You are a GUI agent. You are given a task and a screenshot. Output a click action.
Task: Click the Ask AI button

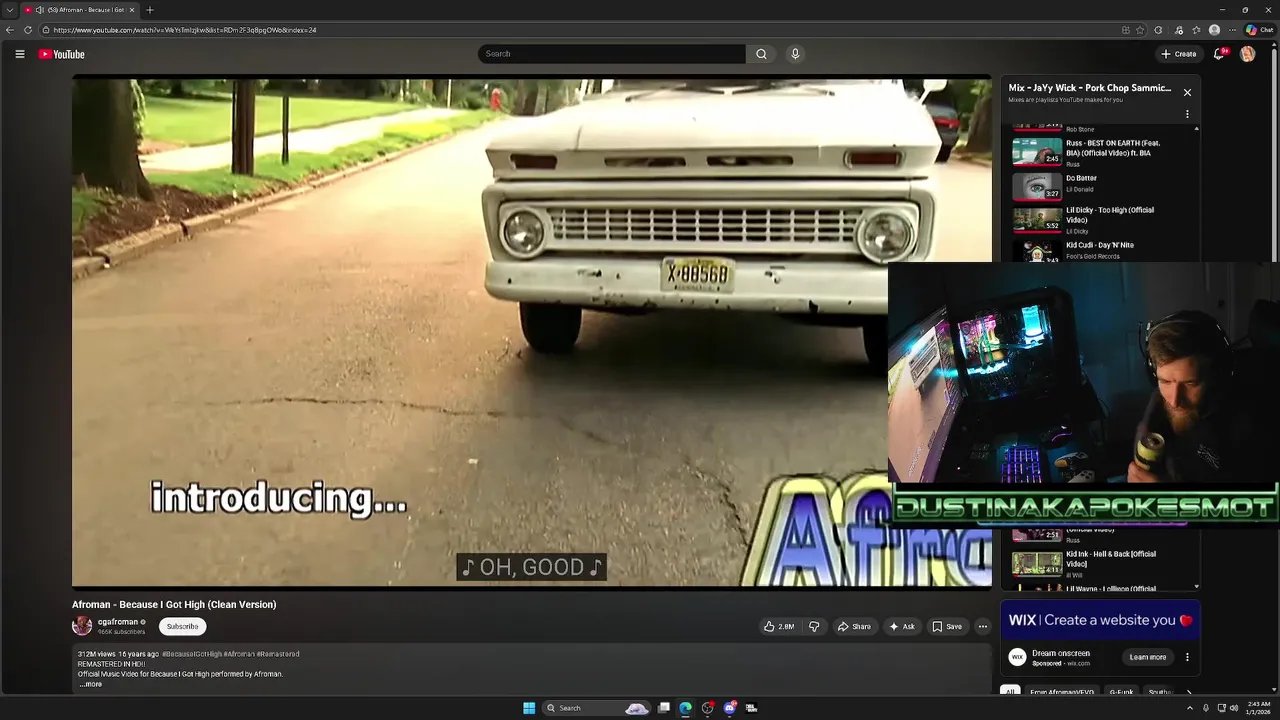pos(901,626)
